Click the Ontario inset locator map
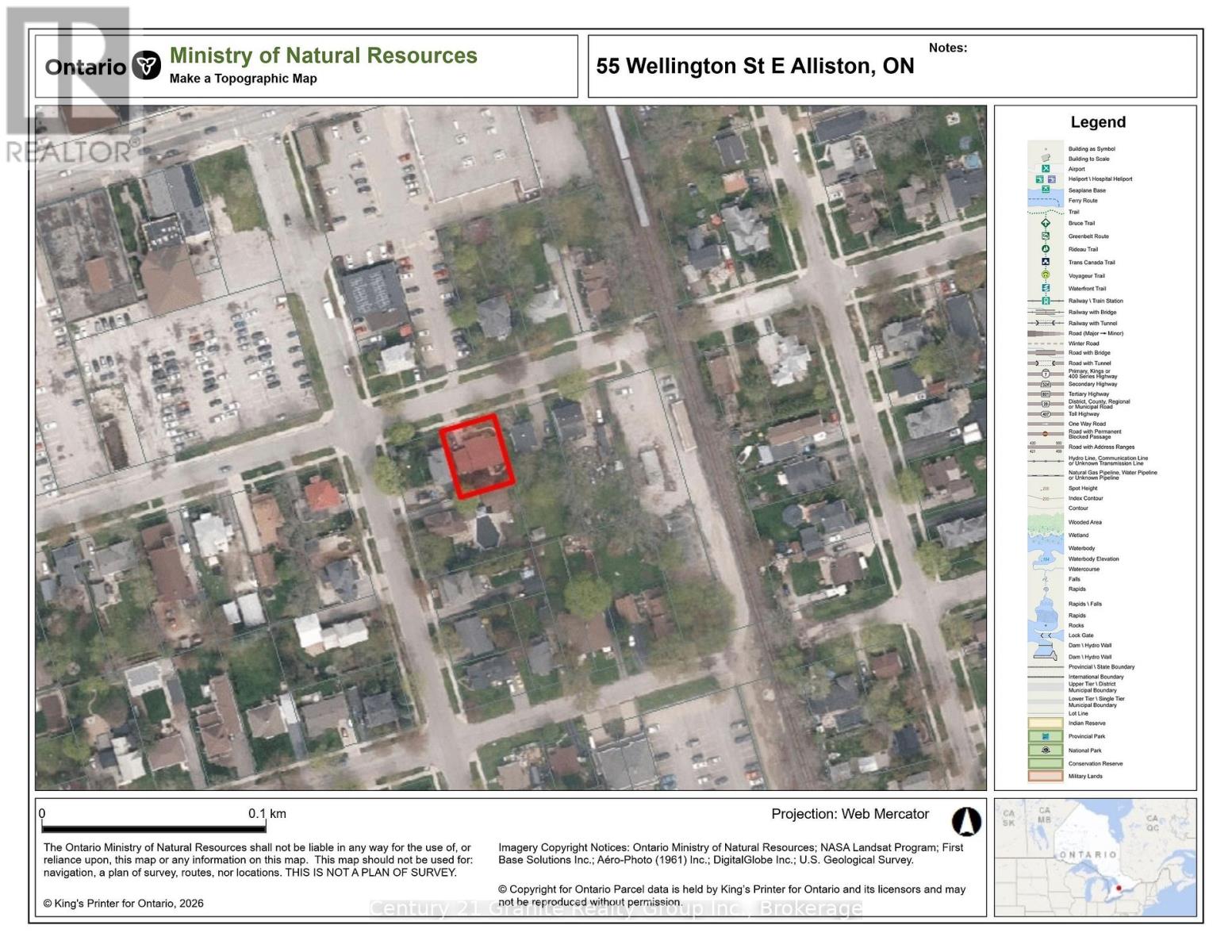Screen dimensions: 1232x952 [x=1095, y=858]
